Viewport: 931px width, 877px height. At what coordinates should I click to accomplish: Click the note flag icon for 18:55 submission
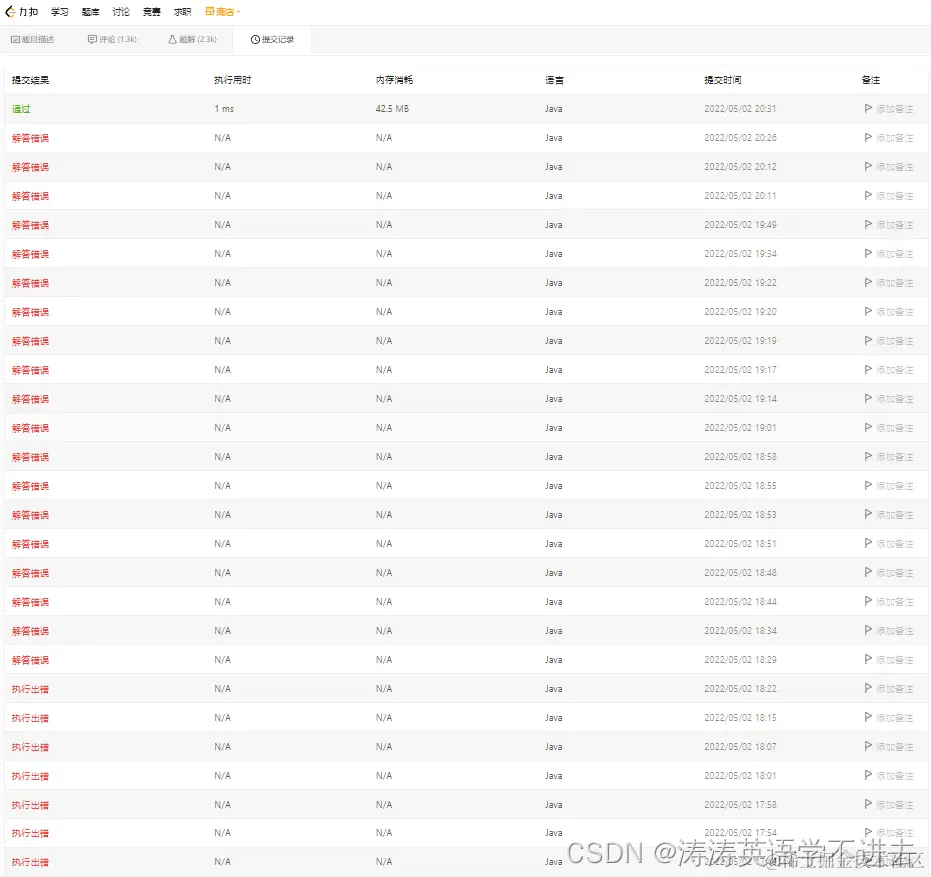[868, 486]
